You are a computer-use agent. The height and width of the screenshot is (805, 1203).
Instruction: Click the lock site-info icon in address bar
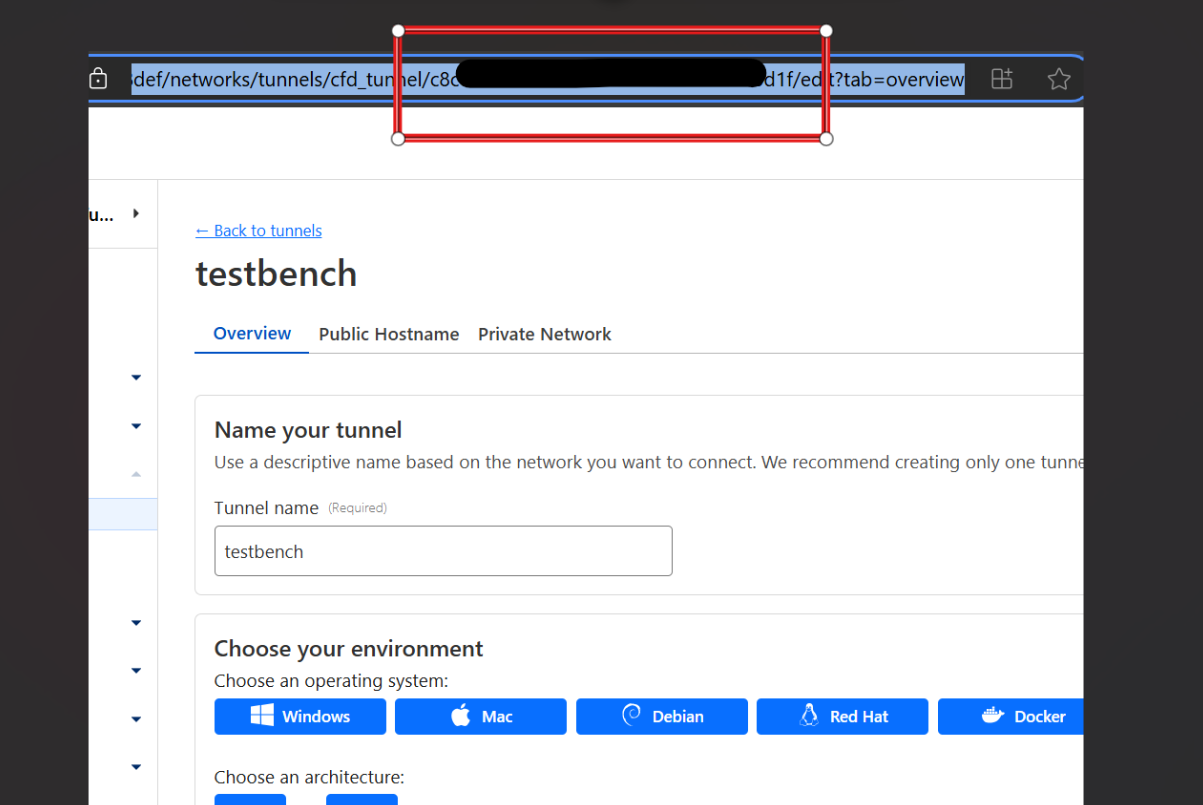pos(98,79)
